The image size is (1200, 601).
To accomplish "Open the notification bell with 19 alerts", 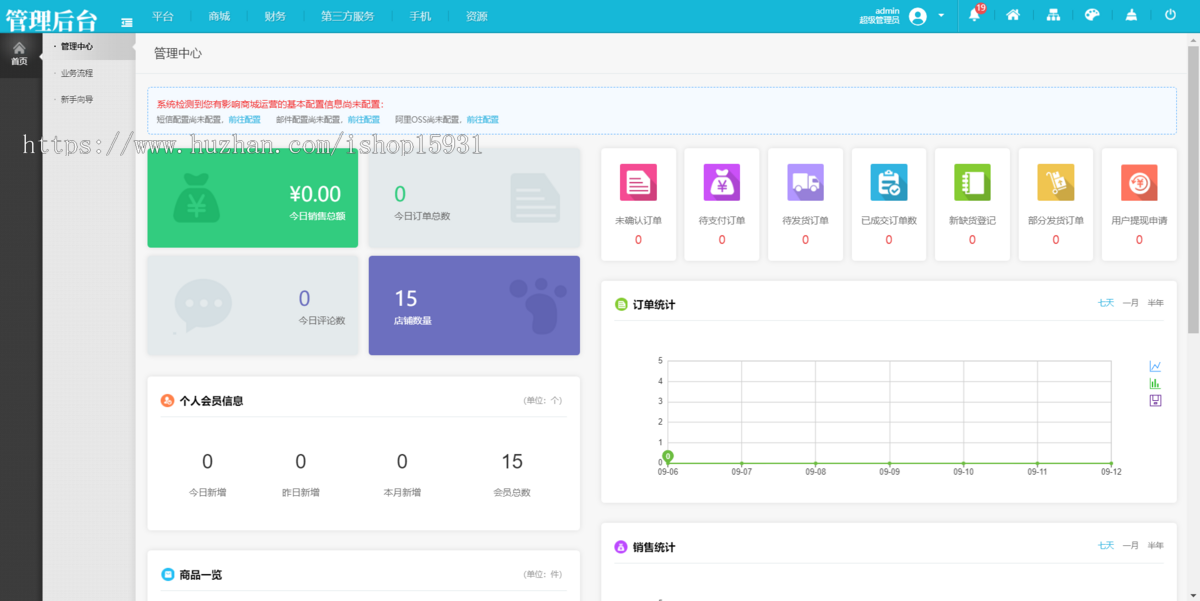I will (x=975, y=15).
